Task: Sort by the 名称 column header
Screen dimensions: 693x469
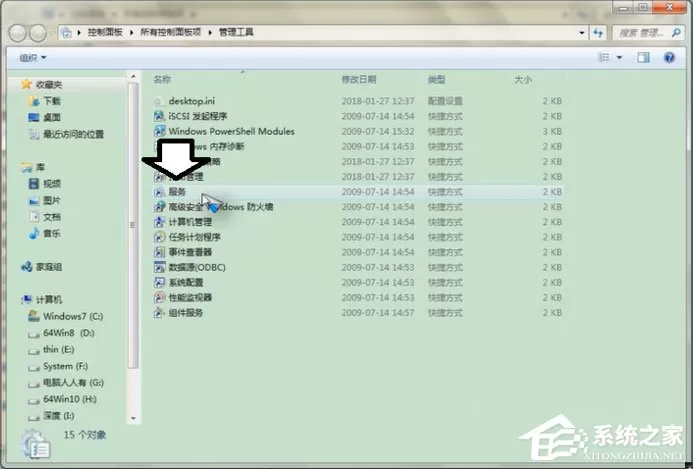Action: pyautogui.click(x=162, y=80)
